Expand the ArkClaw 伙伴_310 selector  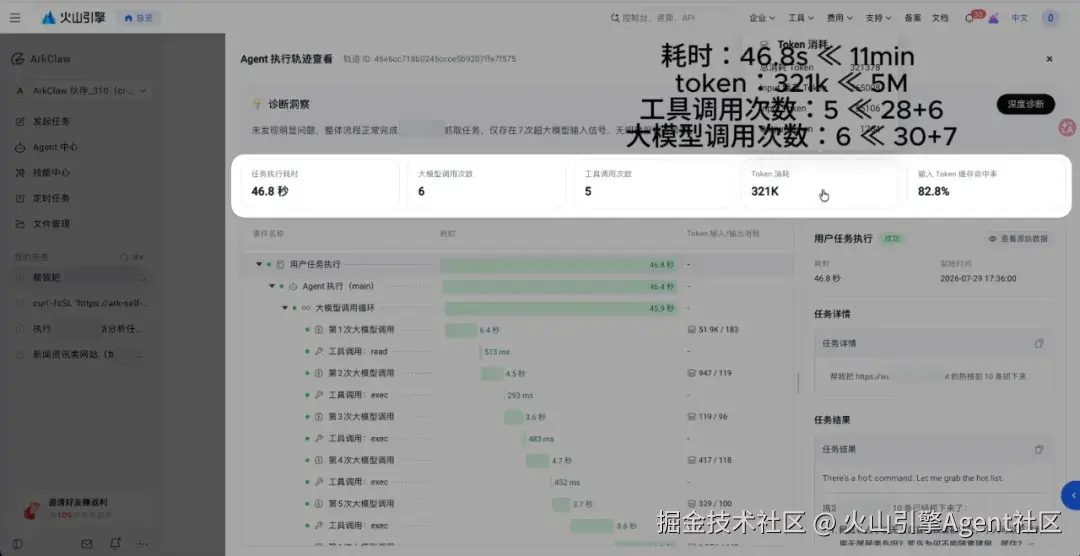point(81,90)
